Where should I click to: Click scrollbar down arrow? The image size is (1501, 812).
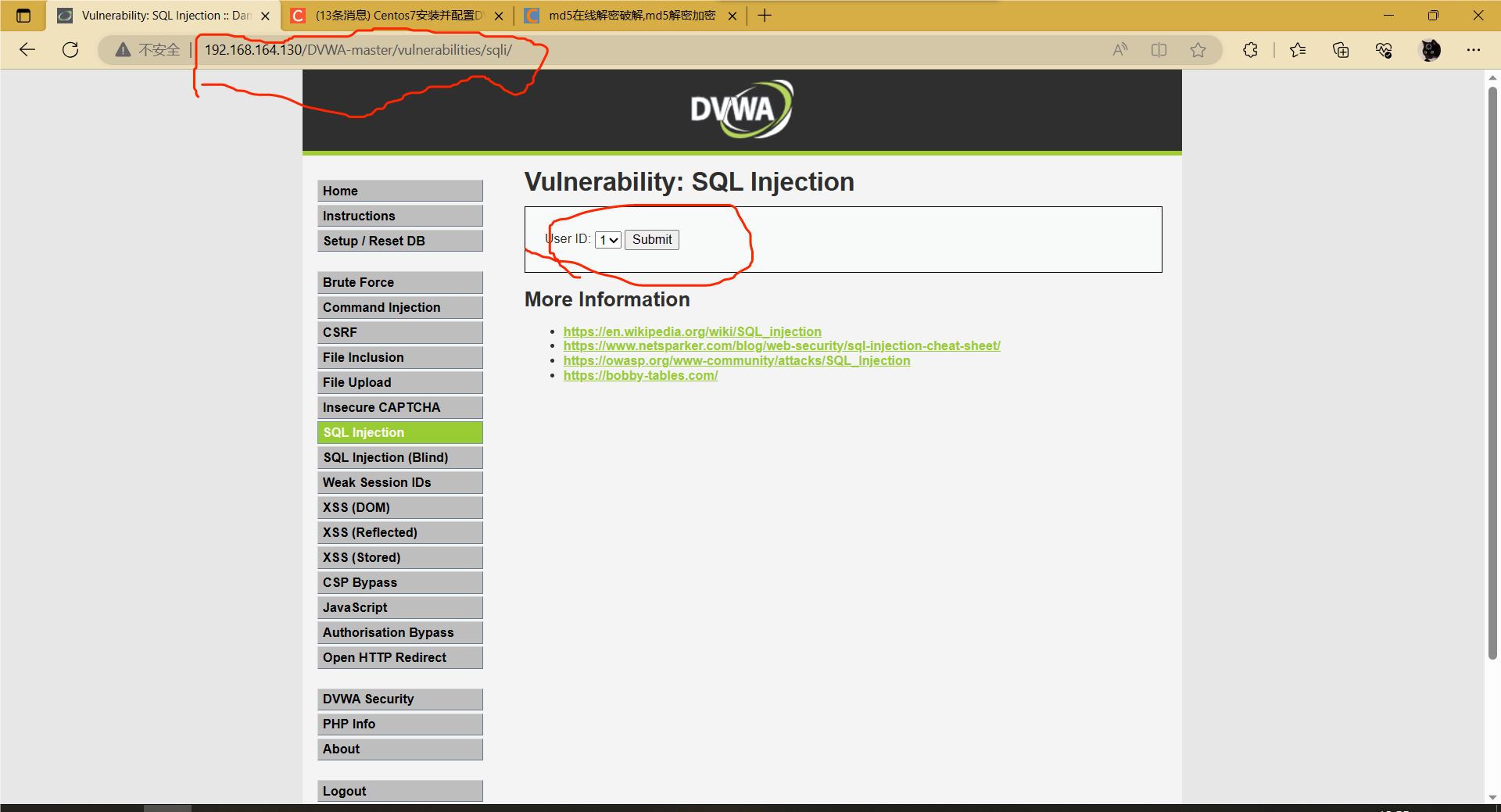click(x=1492, y=797)
